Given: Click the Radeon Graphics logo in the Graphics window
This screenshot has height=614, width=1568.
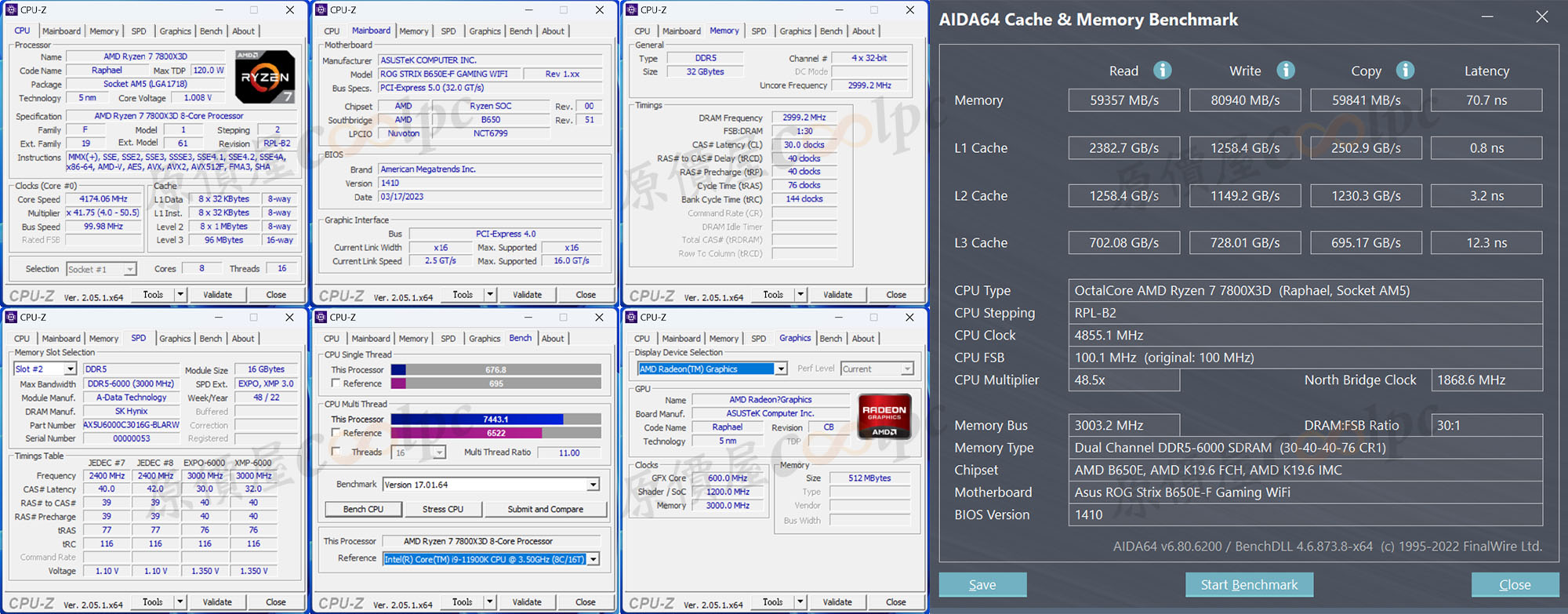Looking at the screenshot, I should click(884, 416).
